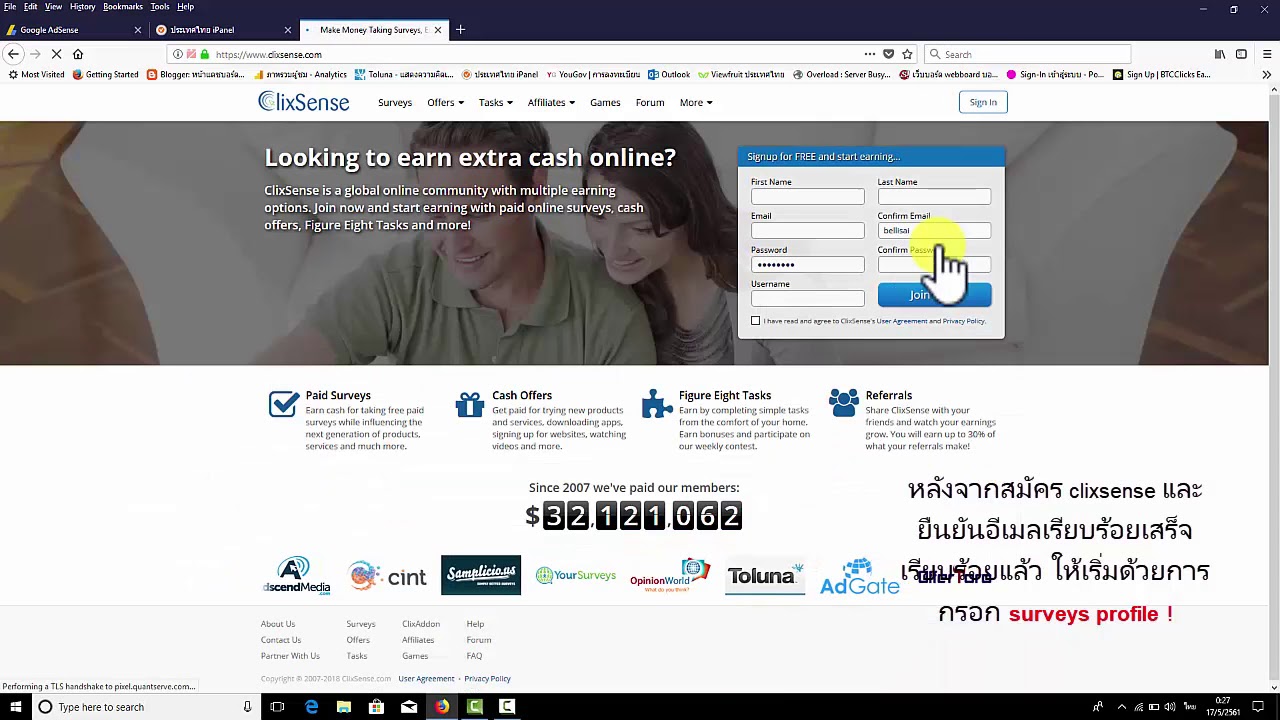This screenshot has height=720, width=1280.
Task: Open Outlook bookmark in bookmarks toolbar
Action: pyautogui.click(x=669, y=74)
